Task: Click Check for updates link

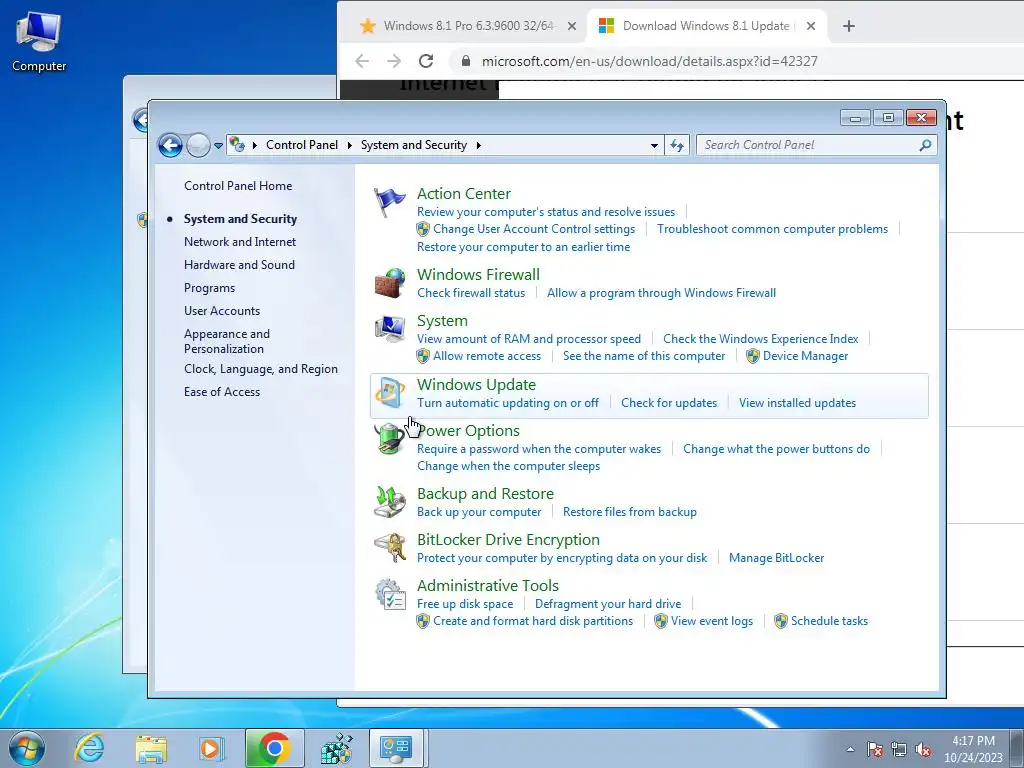Action: point(669,403)
